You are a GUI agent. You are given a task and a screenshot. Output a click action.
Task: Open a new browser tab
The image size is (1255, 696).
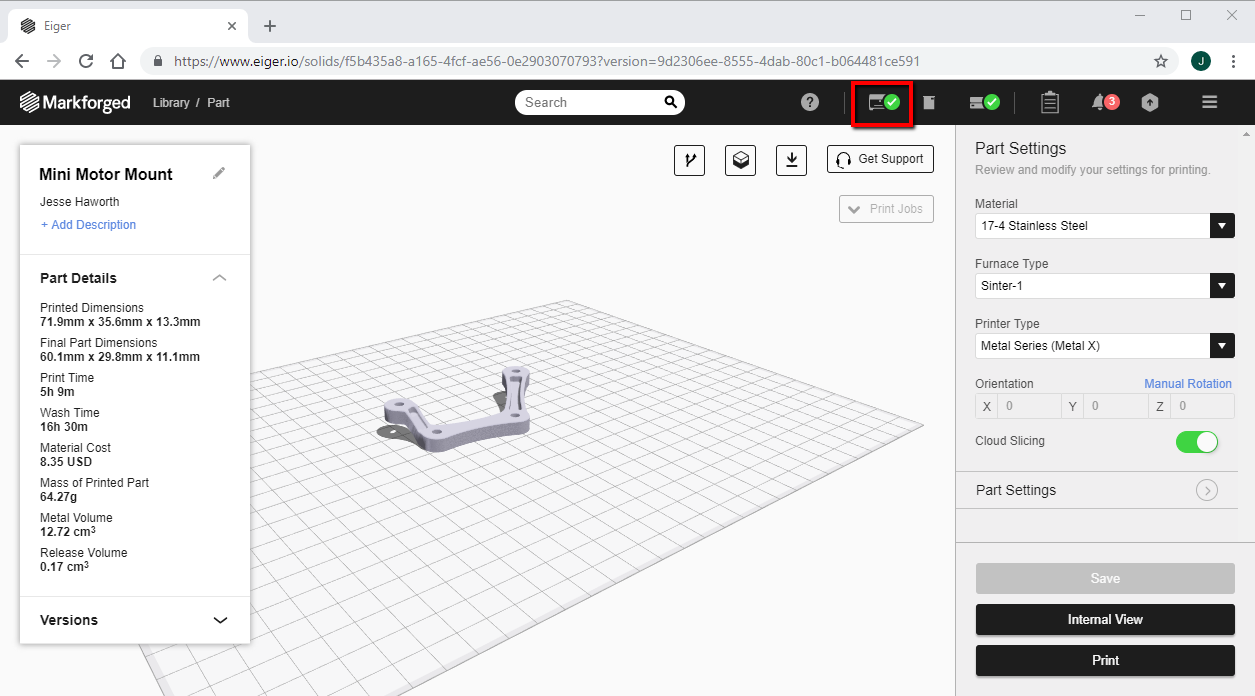pyautogui.click(x=269, y=26)
